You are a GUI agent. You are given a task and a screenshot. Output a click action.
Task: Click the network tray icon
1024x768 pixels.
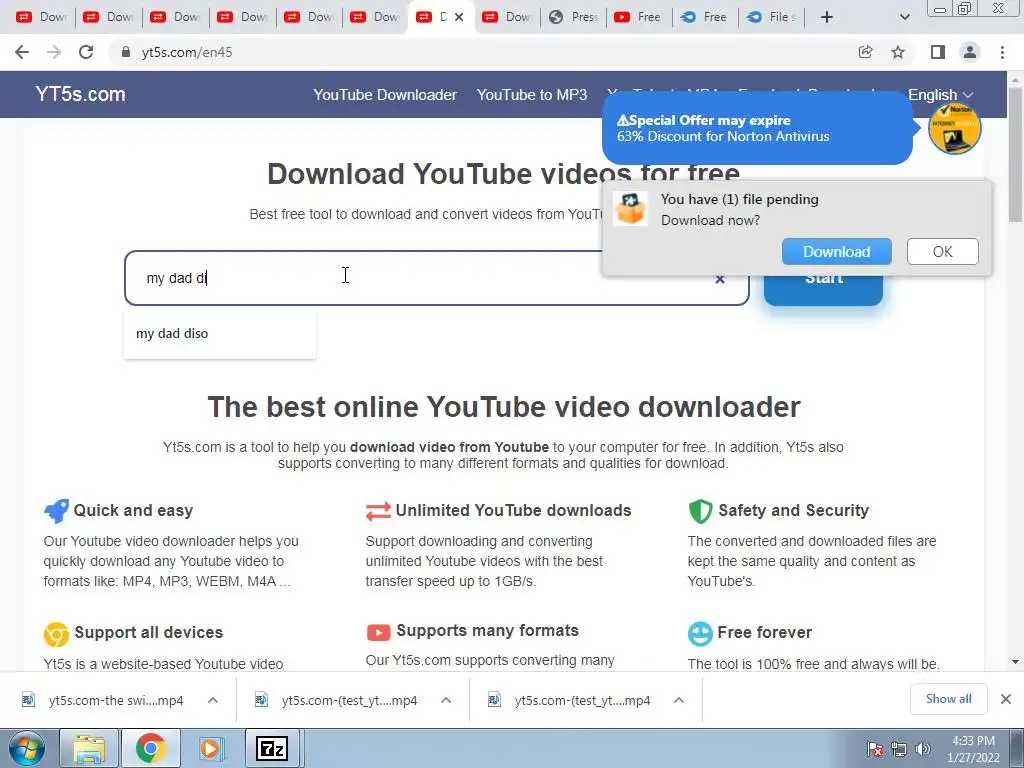pos(899,749)
